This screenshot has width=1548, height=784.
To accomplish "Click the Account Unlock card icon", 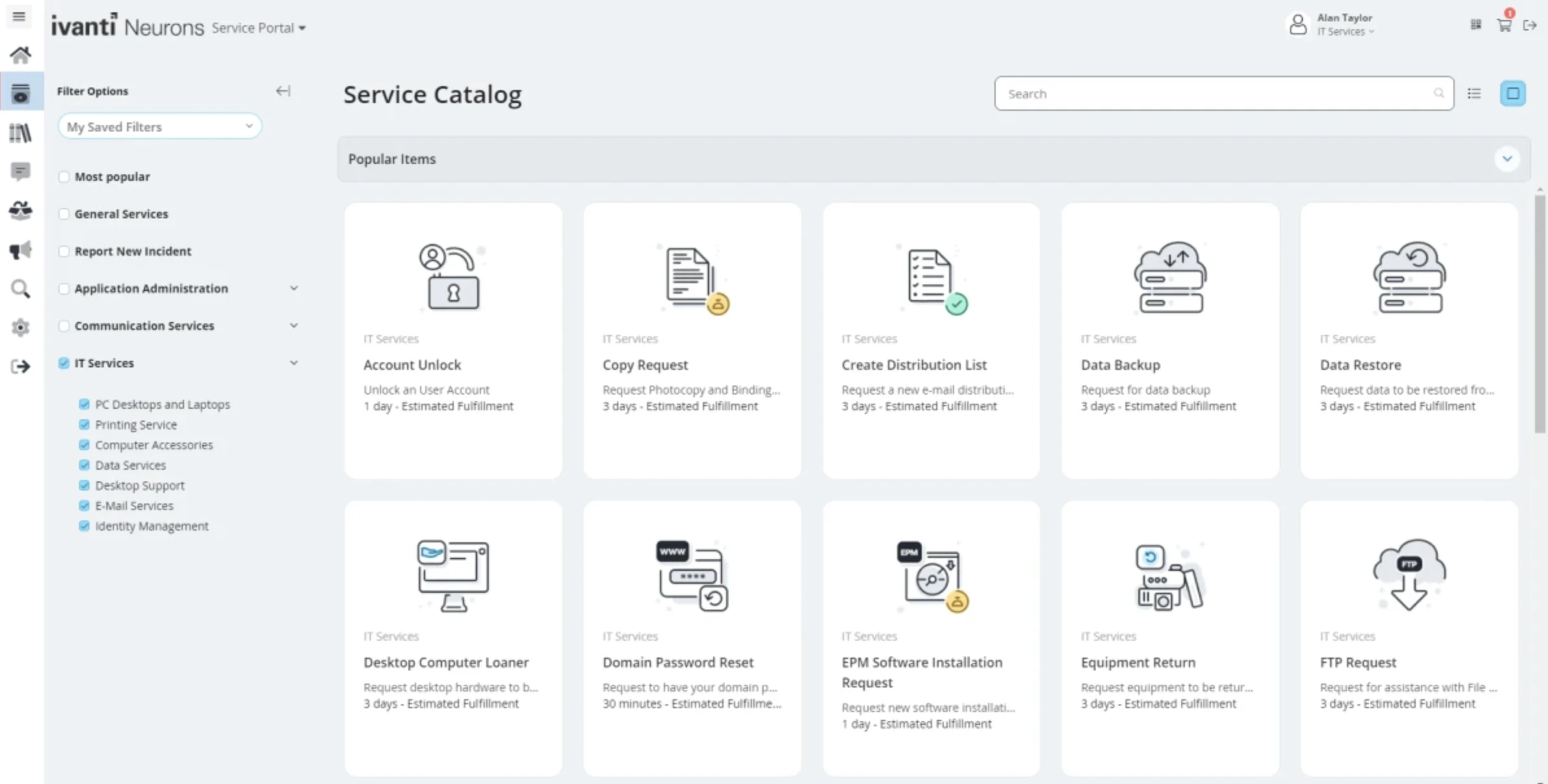I will (x=452, y=277).
